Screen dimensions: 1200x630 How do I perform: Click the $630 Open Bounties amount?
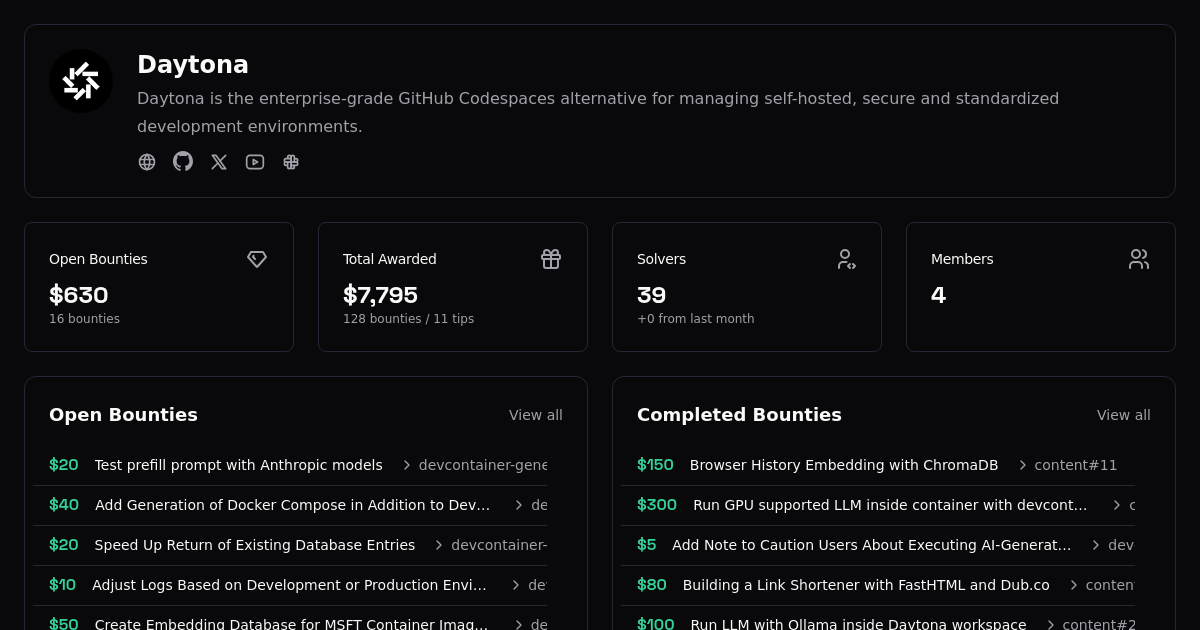point(79,295)
